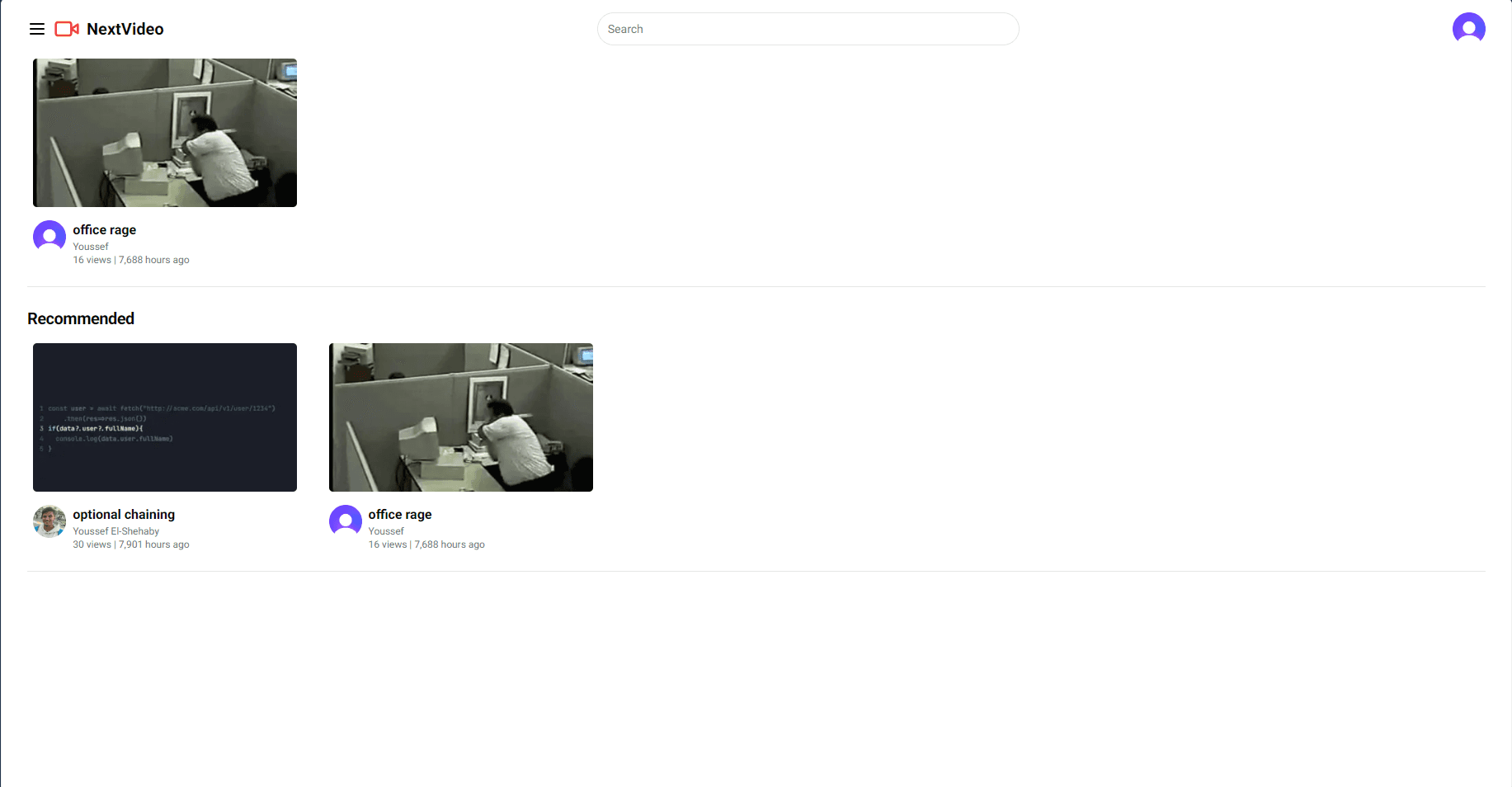Open the top office rage video title

coord(105,230)
